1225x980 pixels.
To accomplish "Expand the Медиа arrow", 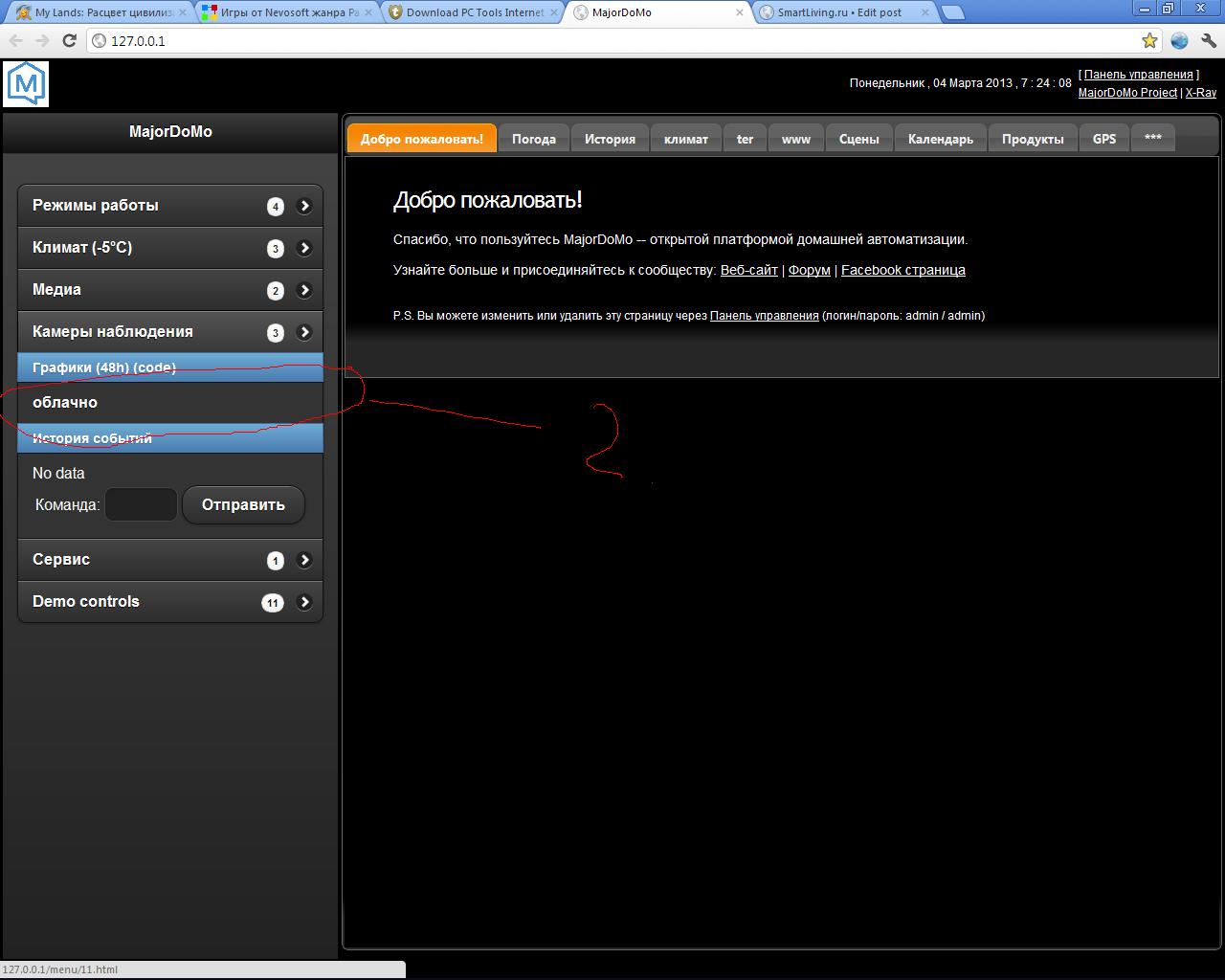I will [x=304, y=290].
